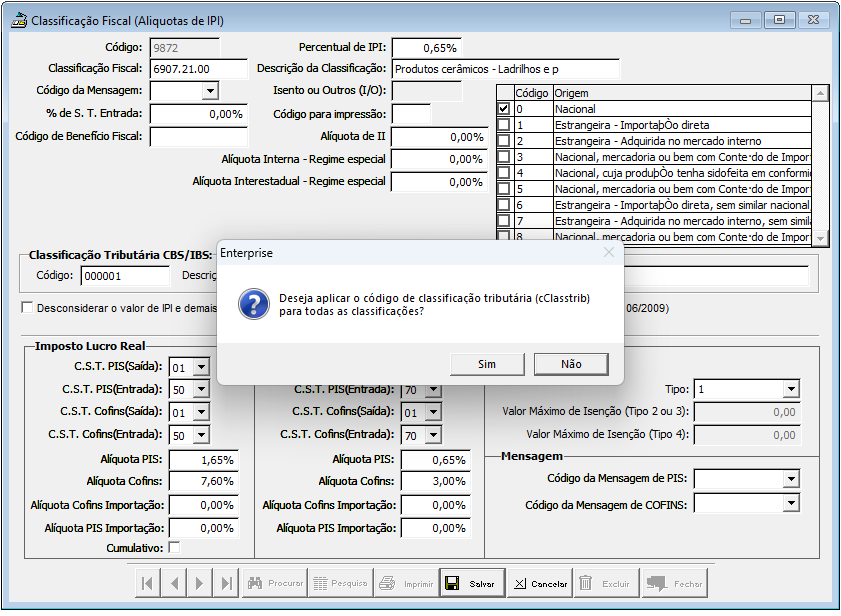Confirm with the Sim button
841x616 pixels.
tap(487, 364)
